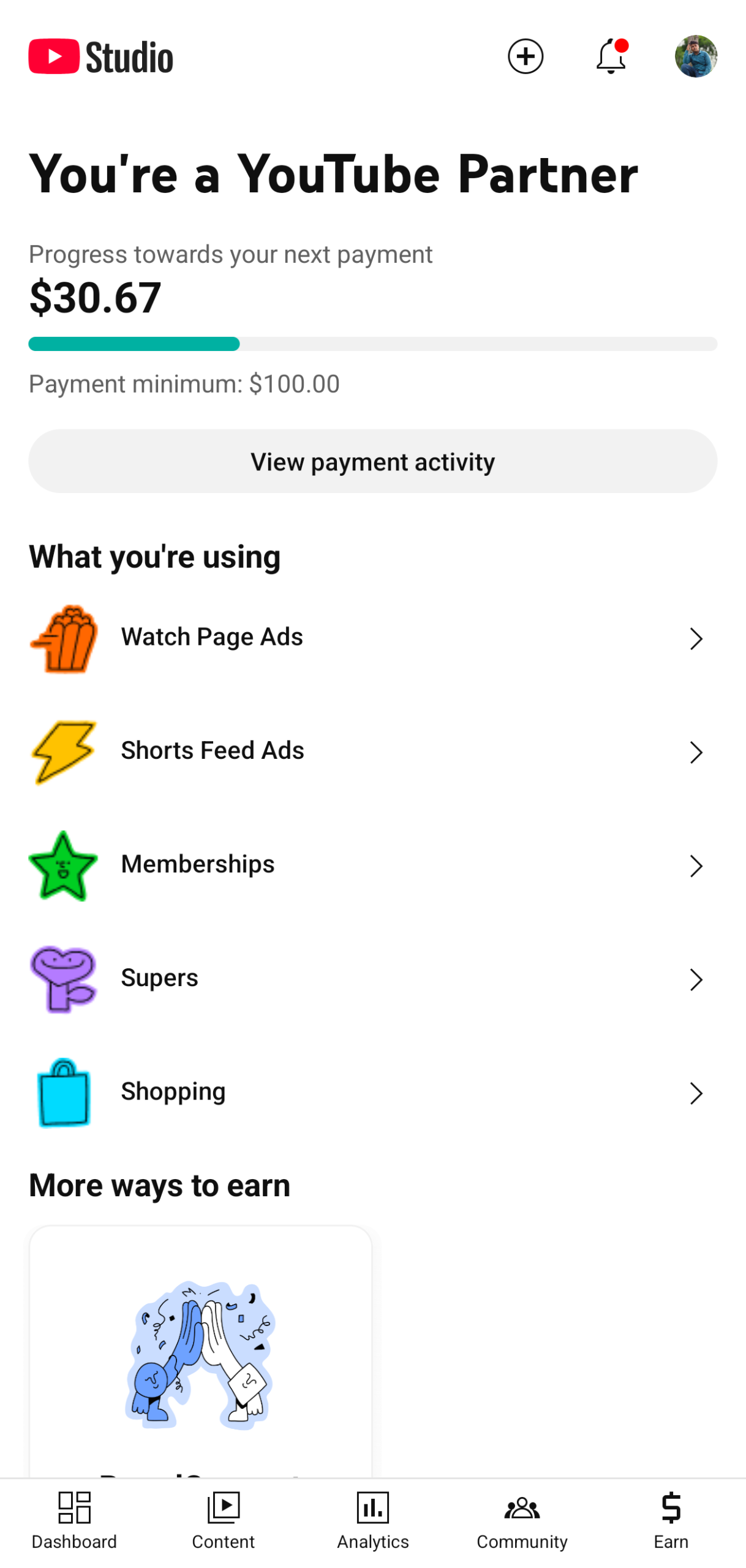Expand Watch Page Ads chevron

(696, 638)
